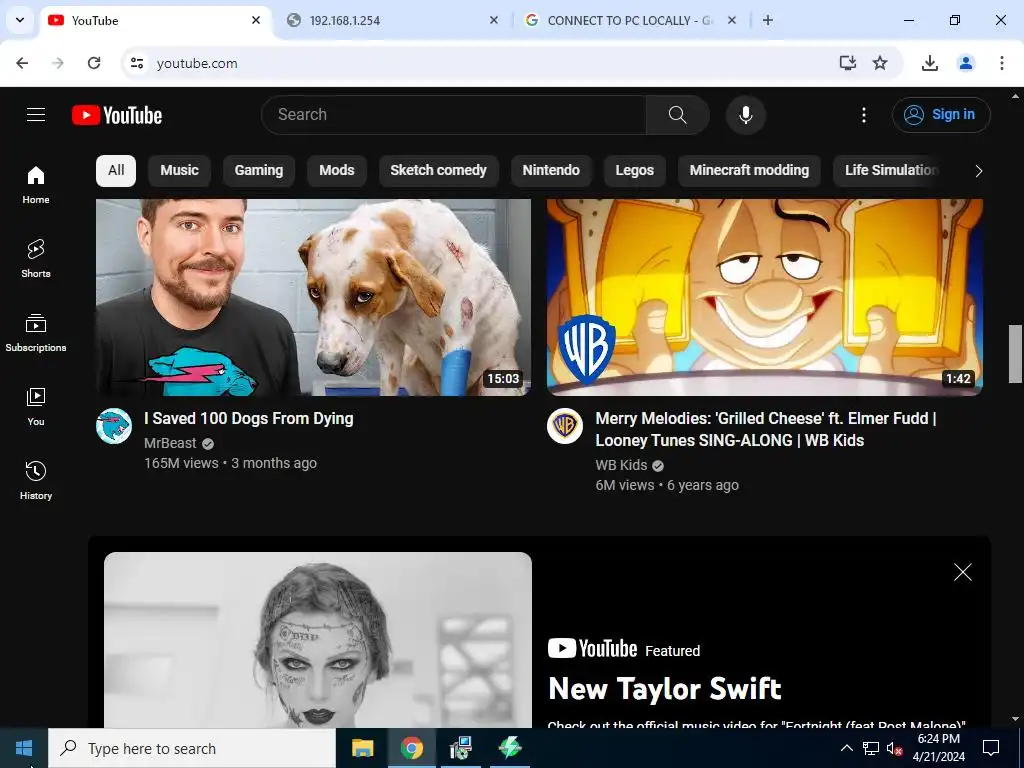Show hidden system tray icons

846,748
